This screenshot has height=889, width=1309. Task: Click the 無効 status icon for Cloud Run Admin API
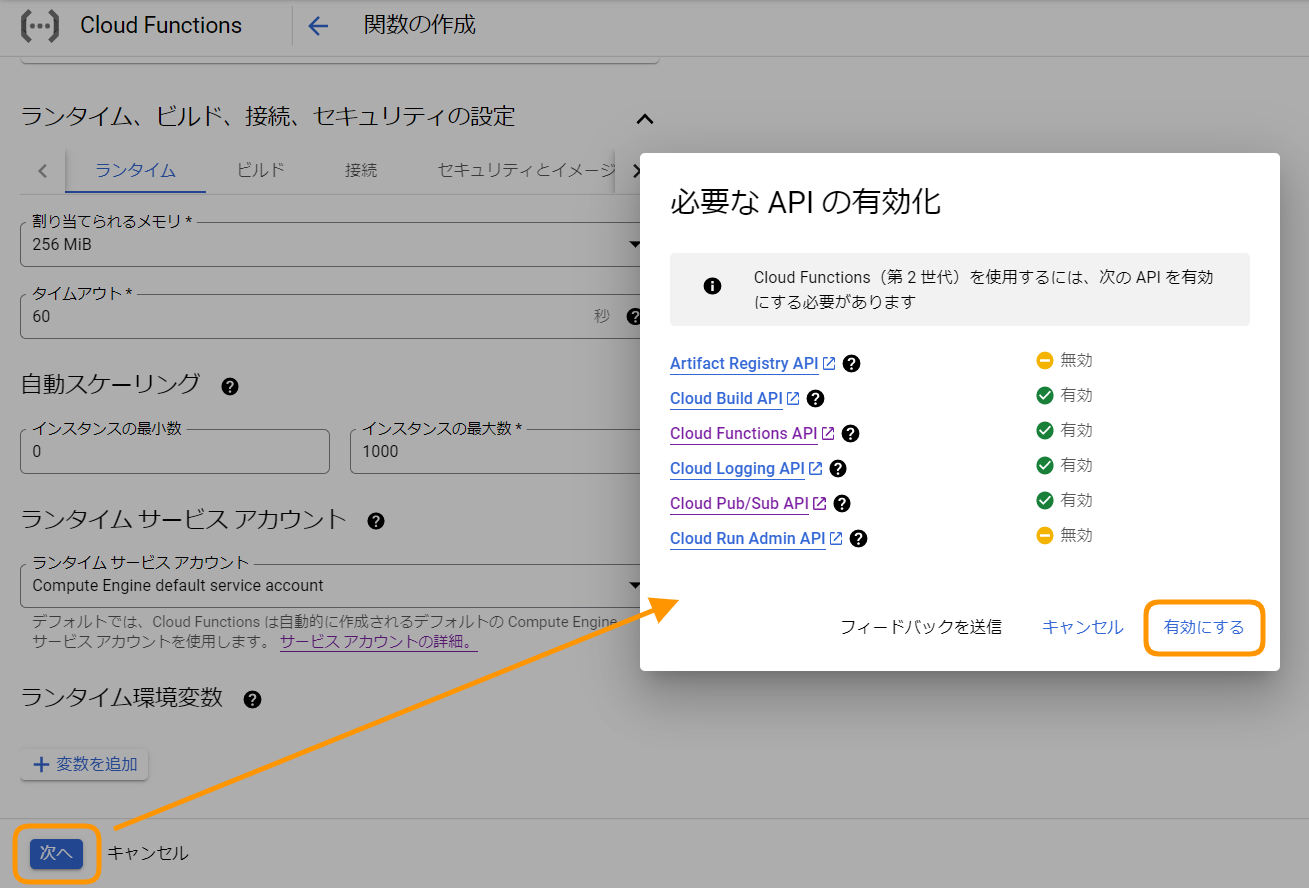tap(1046, 535)
